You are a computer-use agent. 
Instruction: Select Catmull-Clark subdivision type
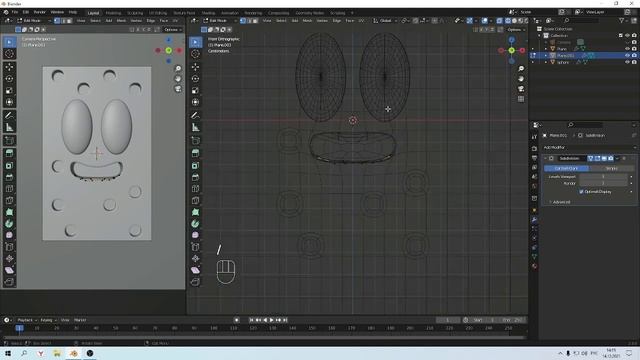coord(567,168)
